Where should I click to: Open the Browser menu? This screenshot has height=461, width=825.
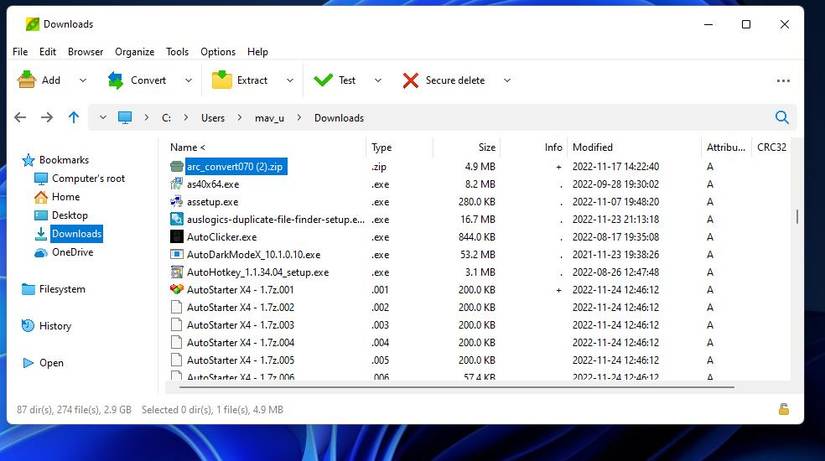coord(85,52)
